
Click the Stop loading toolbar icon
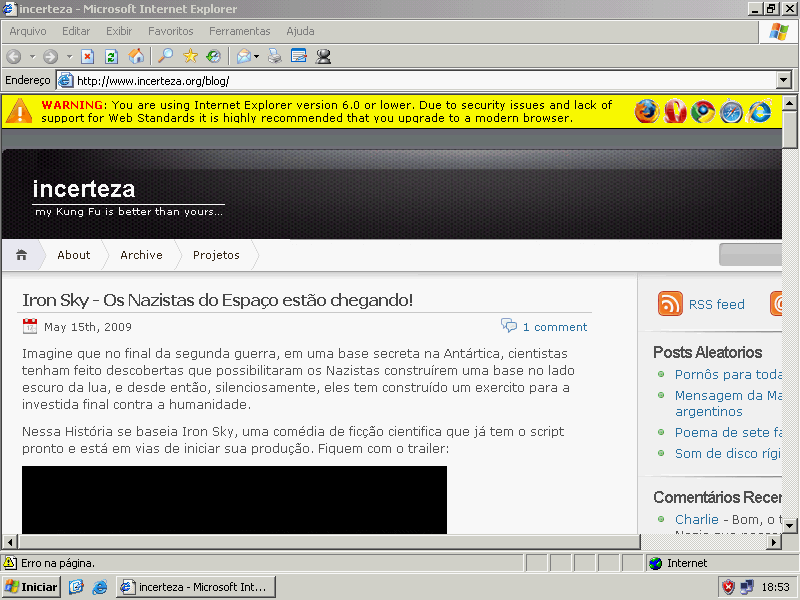pos(88,57)
